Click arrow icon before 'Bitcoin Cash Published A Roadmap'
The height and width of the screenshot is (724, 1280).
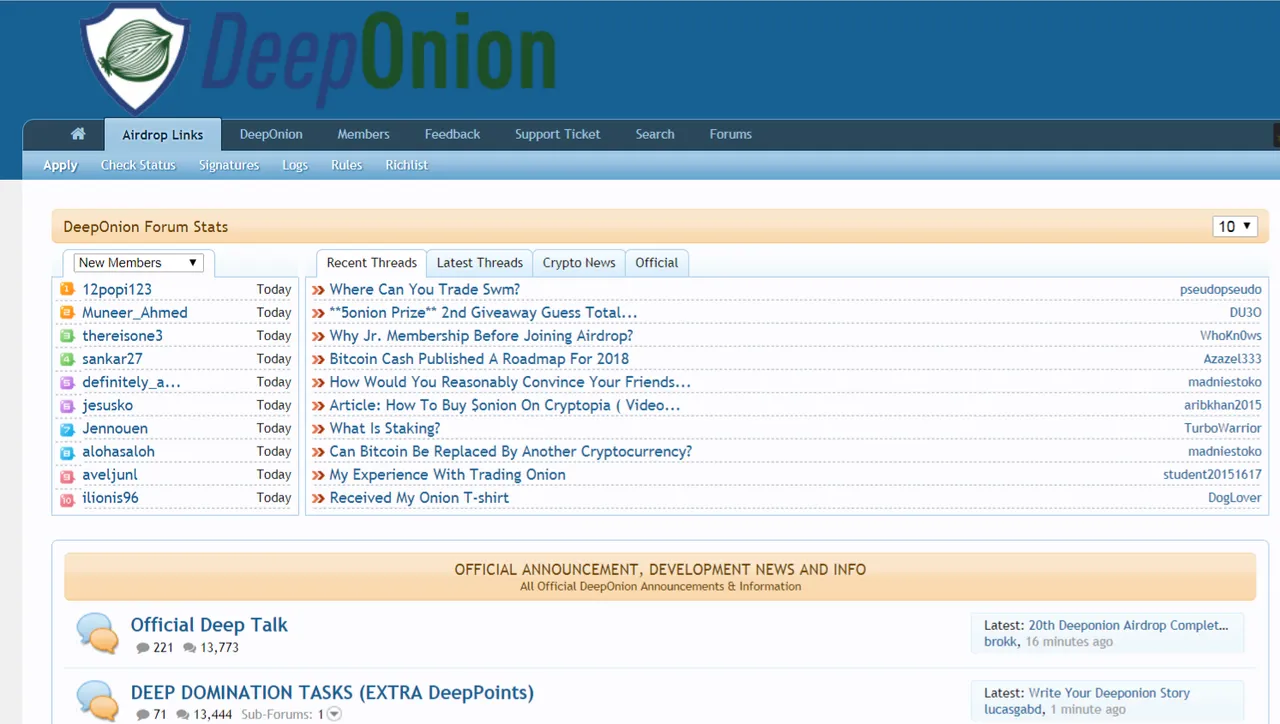pyautogui.click(x=318, y=359)
